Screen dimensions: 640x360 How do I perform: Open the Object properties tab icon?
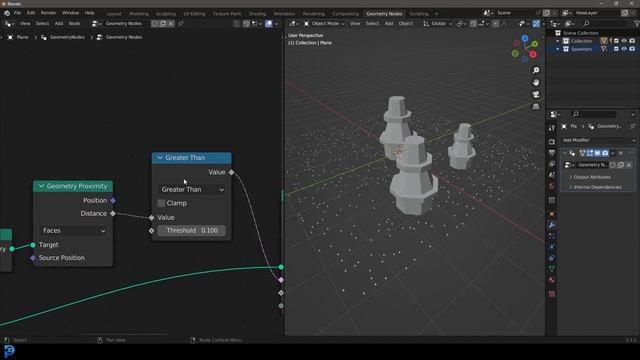[552, 214]
